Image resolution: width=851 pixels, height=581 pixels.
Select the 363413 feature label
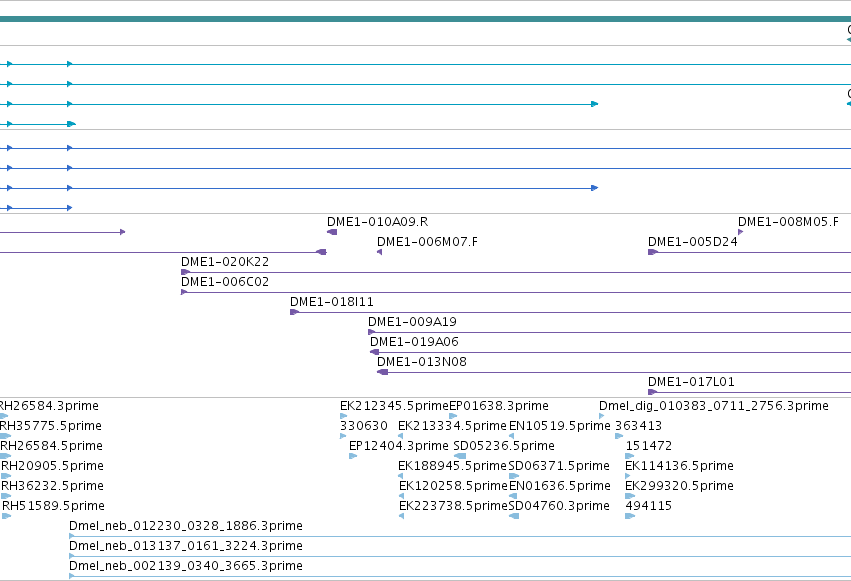[638, 426]
